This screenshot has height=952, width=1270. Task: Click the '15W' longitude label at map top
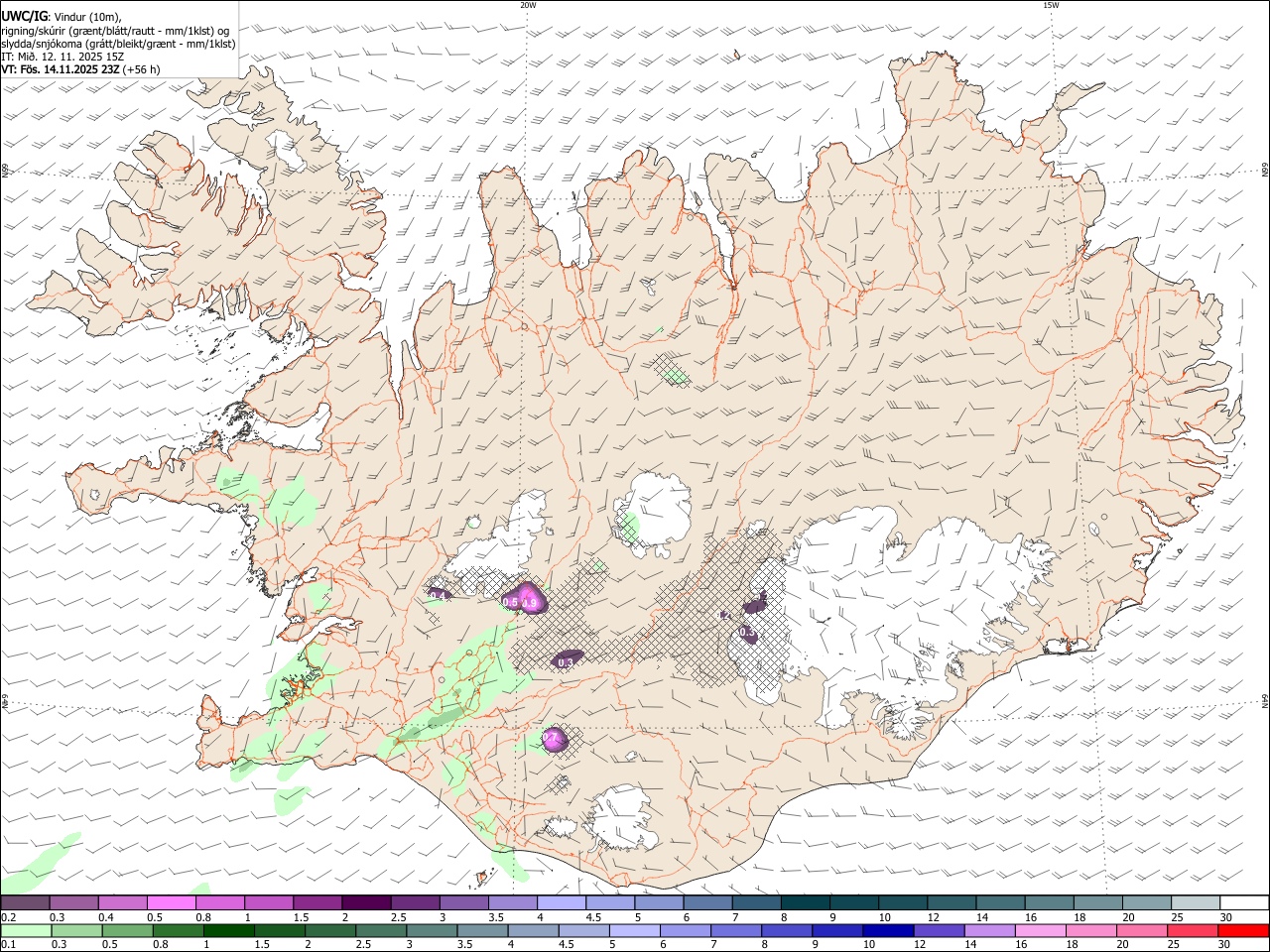coord(1051,5)
